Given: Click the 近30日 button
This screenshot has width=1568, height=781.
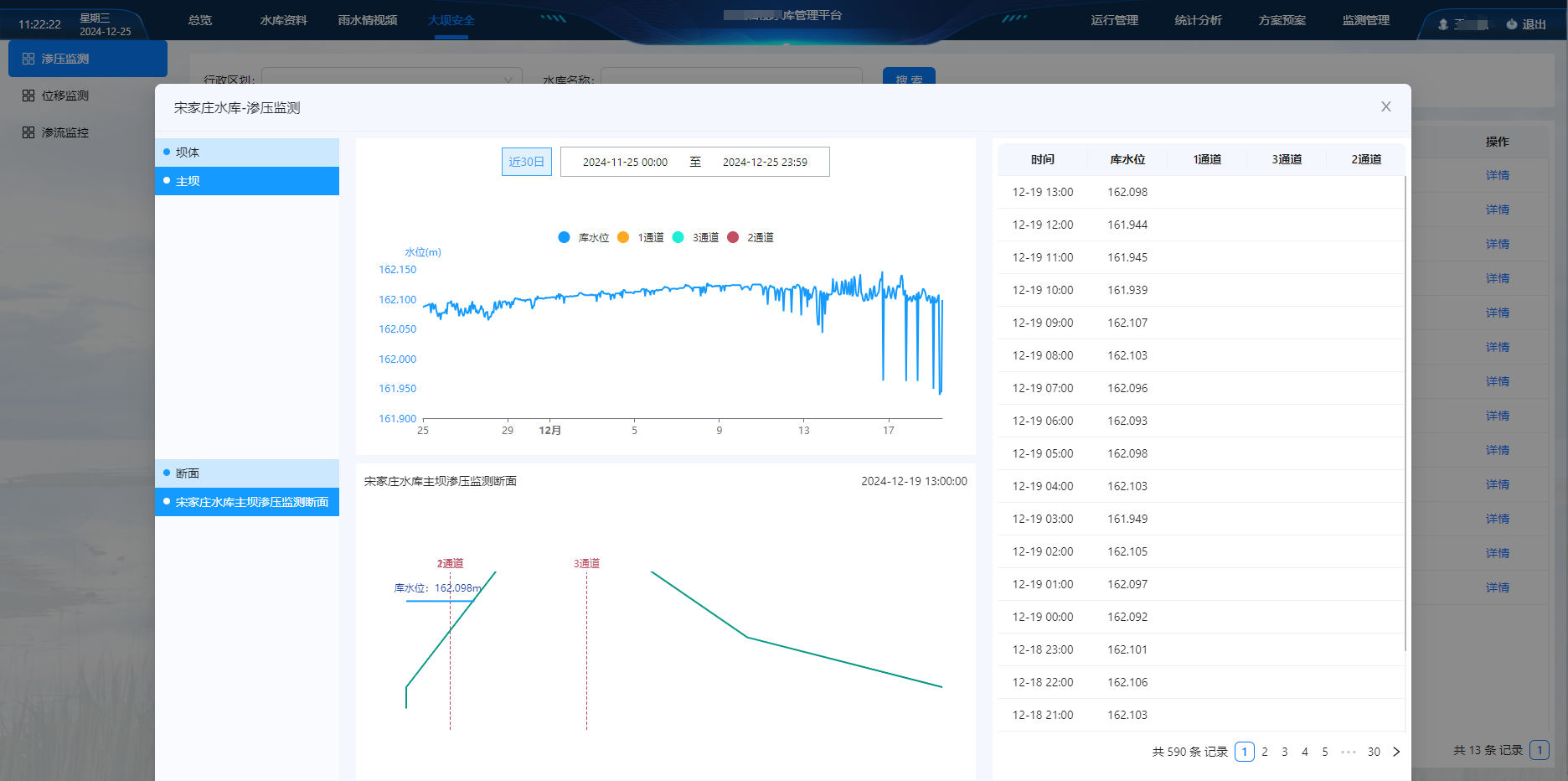Looking at the screenshot, I should [526, 162].
